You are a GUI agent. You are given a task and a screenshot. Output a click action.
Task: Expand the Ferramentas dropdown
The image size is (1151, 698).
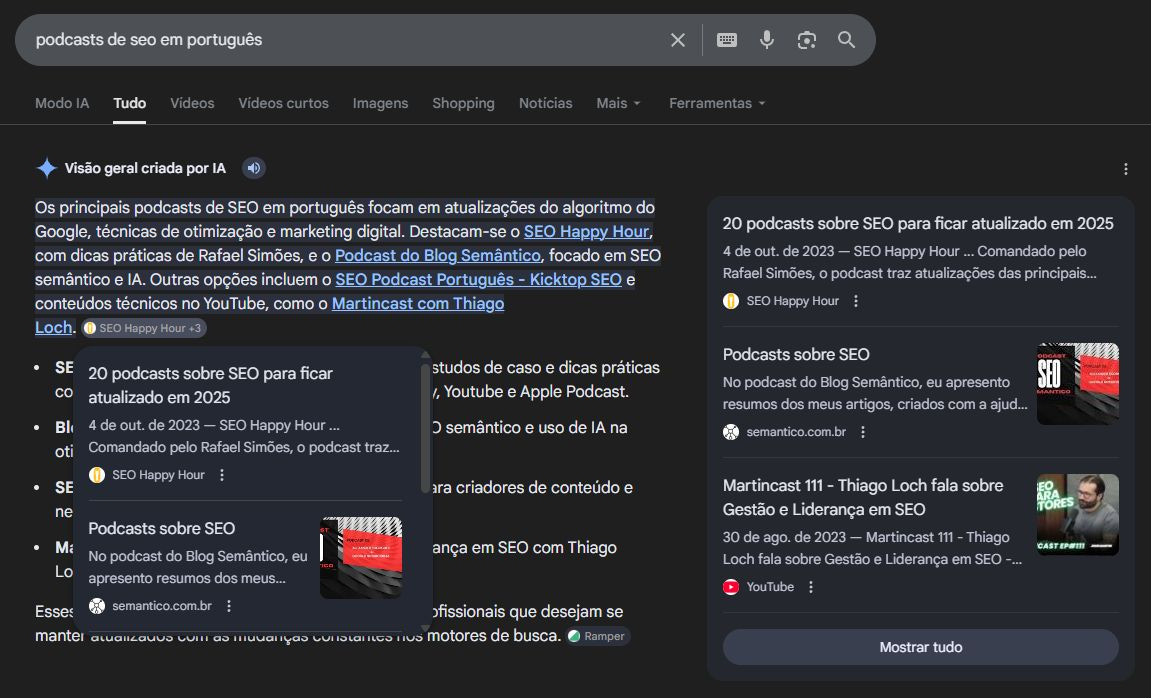716,103
